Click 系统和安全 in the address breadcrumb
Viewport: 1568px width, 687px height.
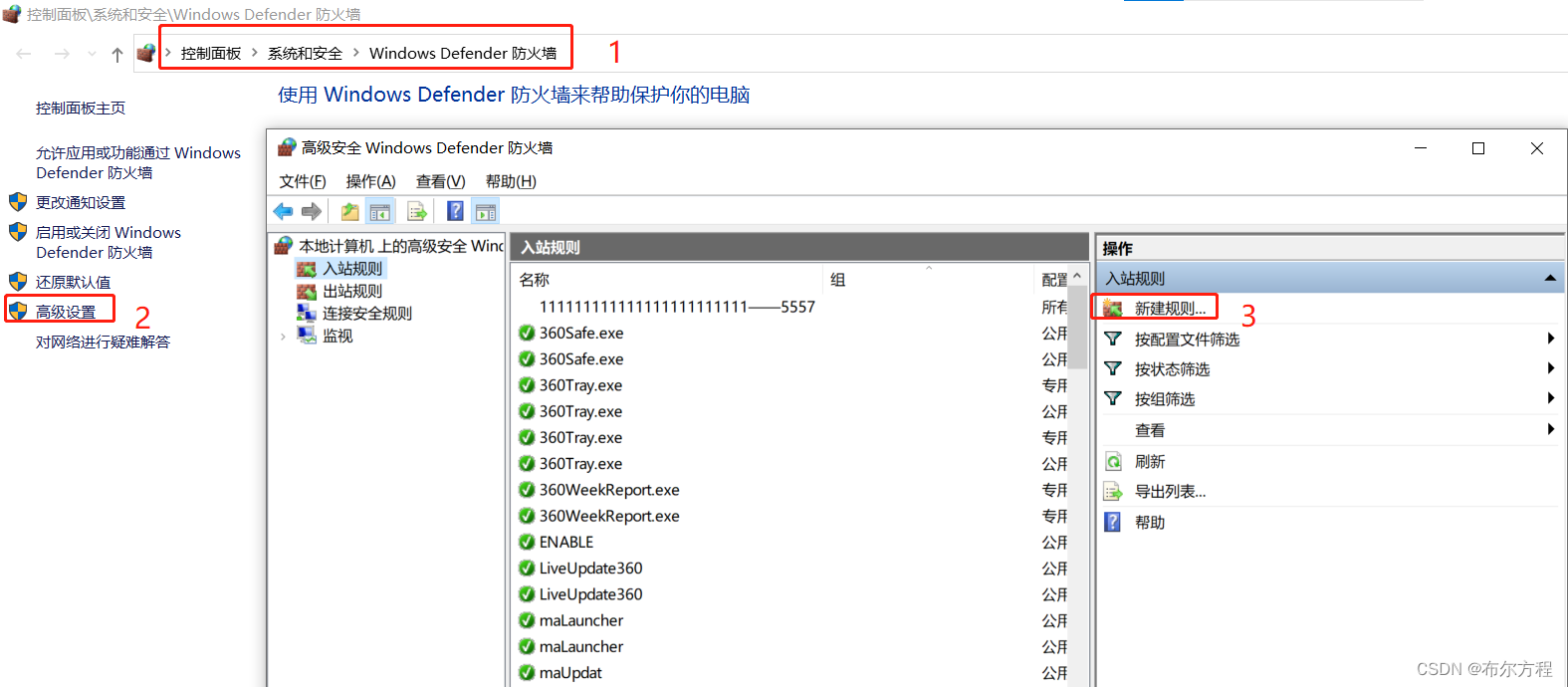pyautogui.click(x=305, y=53)
